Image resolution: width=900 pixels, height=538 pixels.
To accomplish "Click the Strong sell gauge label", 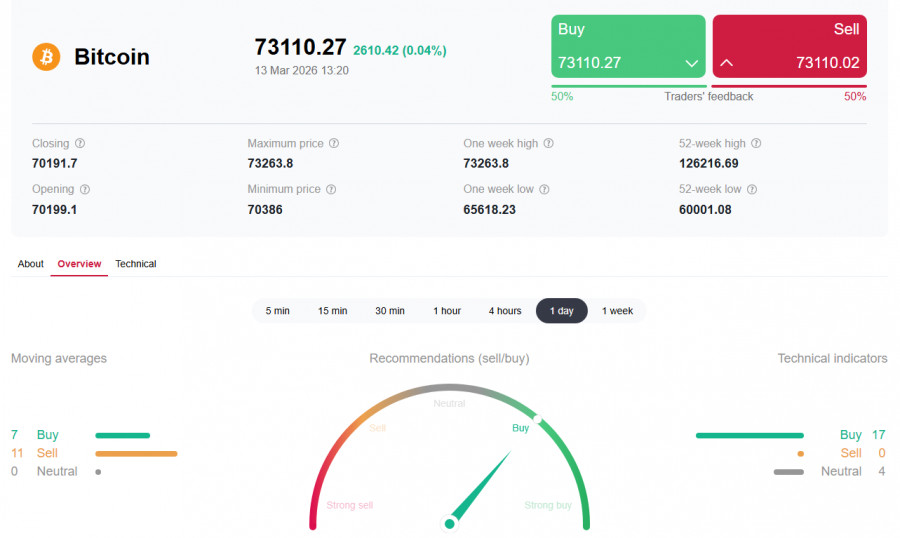I will (350, 505).
